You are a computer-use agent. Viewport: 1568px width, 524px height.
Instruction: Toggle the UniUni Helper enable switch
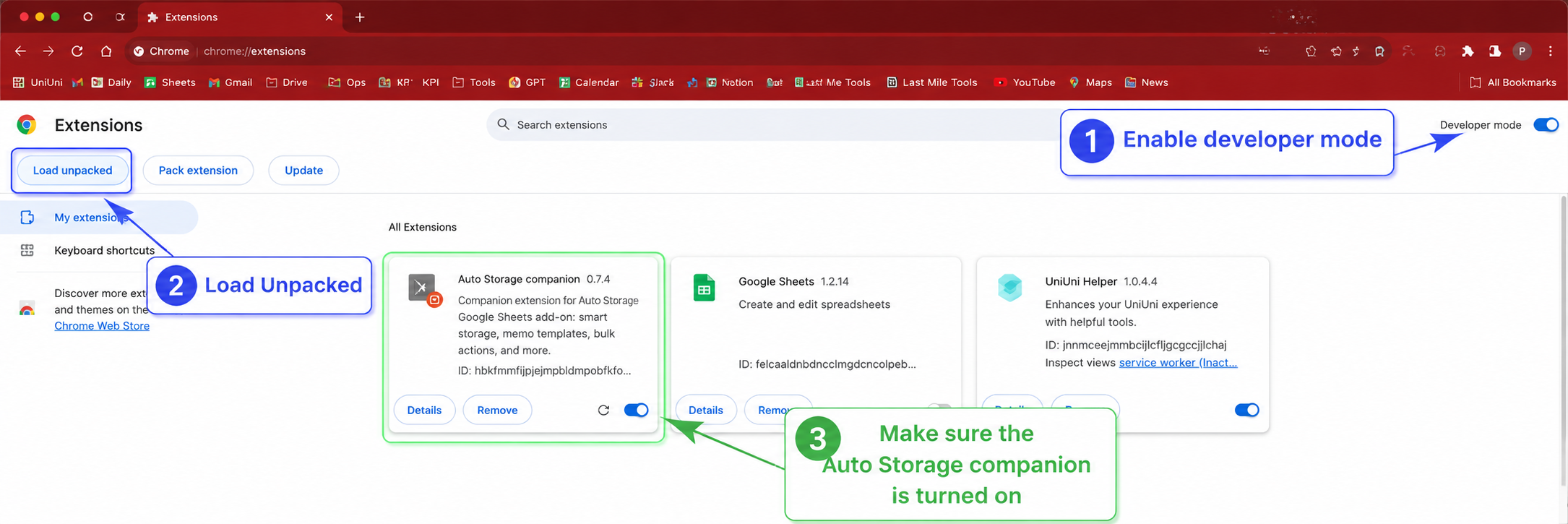click(1246, 410)
